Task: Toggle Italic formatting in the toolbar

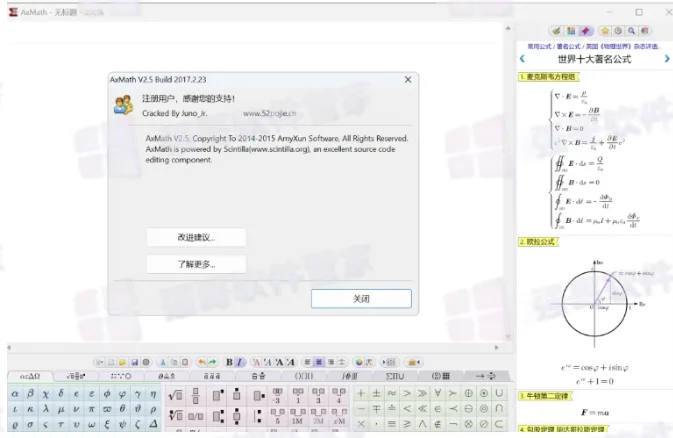Action: (239, 362)
